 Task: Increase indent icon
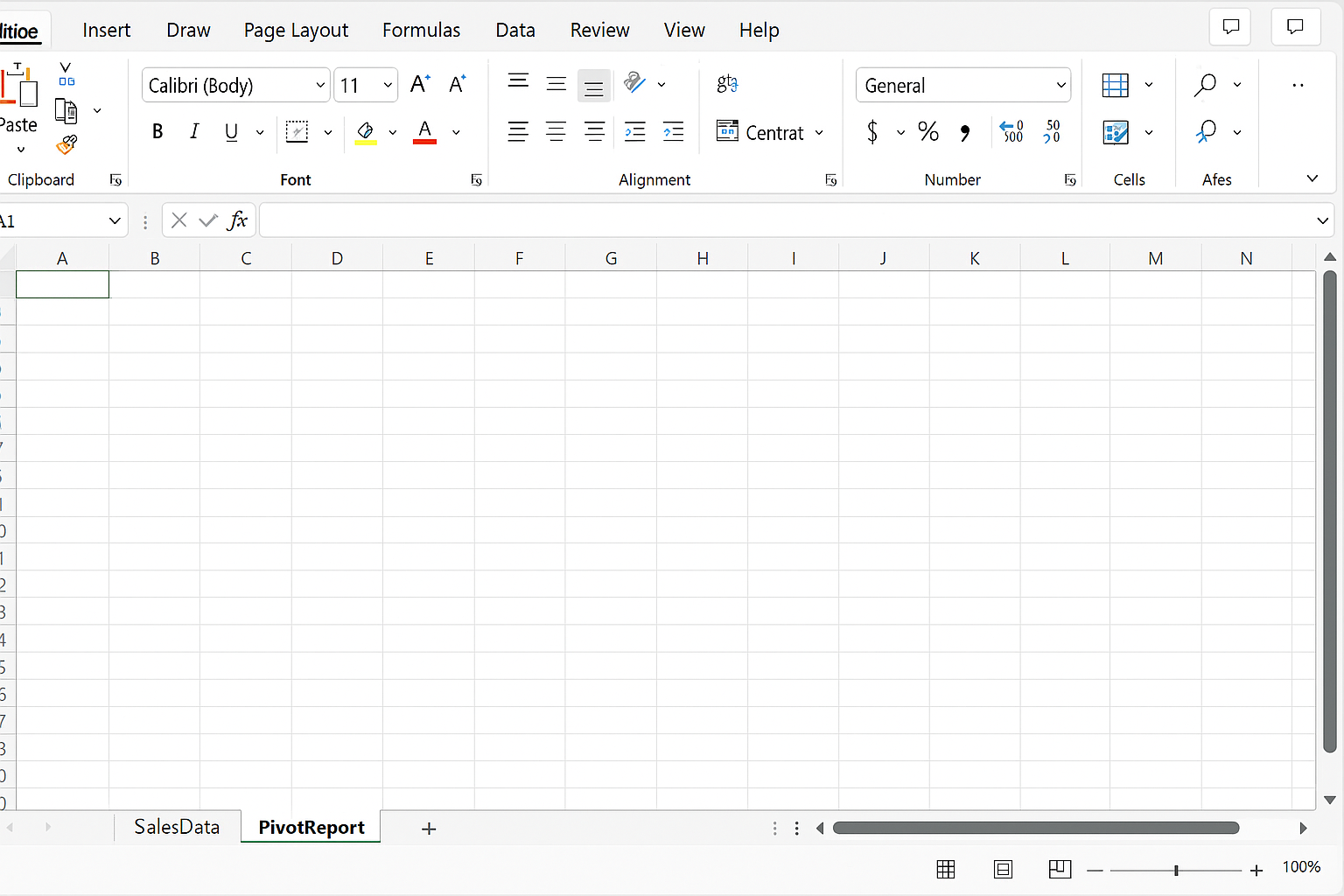(674, 132)
